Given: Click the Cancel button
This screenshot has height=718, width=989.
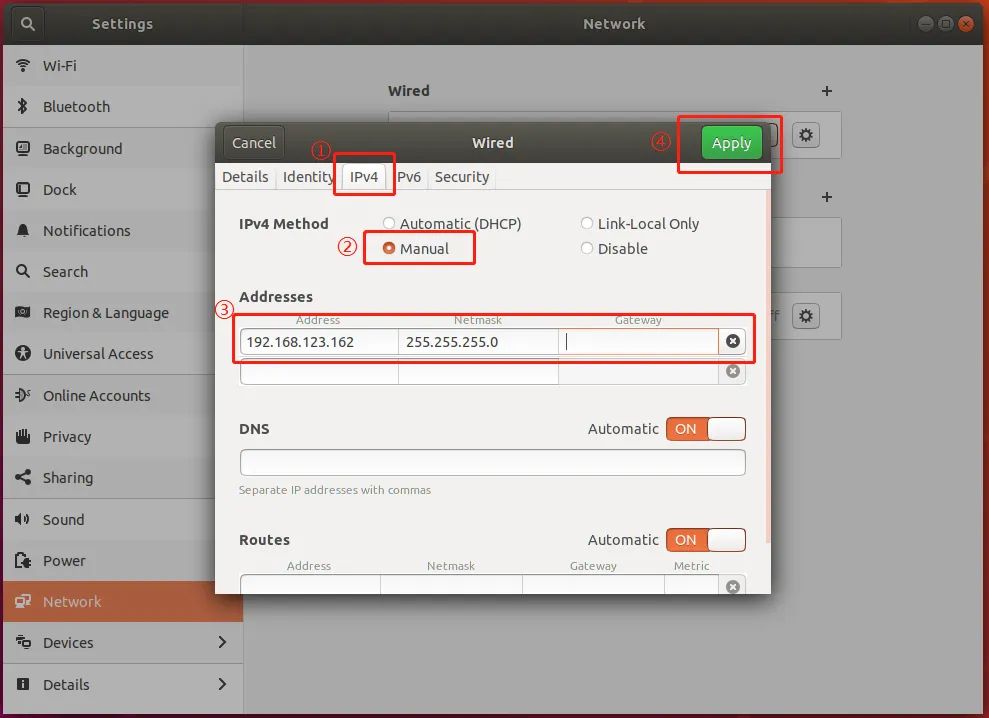Looking at the screenshot, I should [x=254, y=143].
